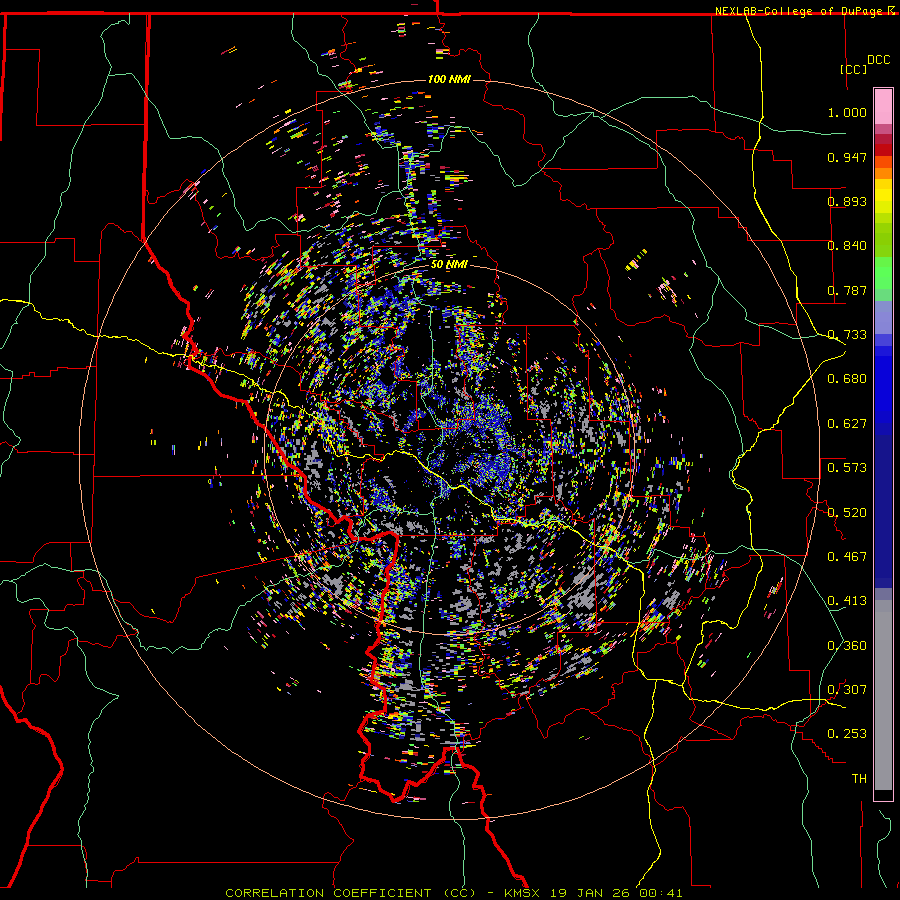Select the 1.000 scale value
This screenshot has width=900, height=900.
(847, 112)
